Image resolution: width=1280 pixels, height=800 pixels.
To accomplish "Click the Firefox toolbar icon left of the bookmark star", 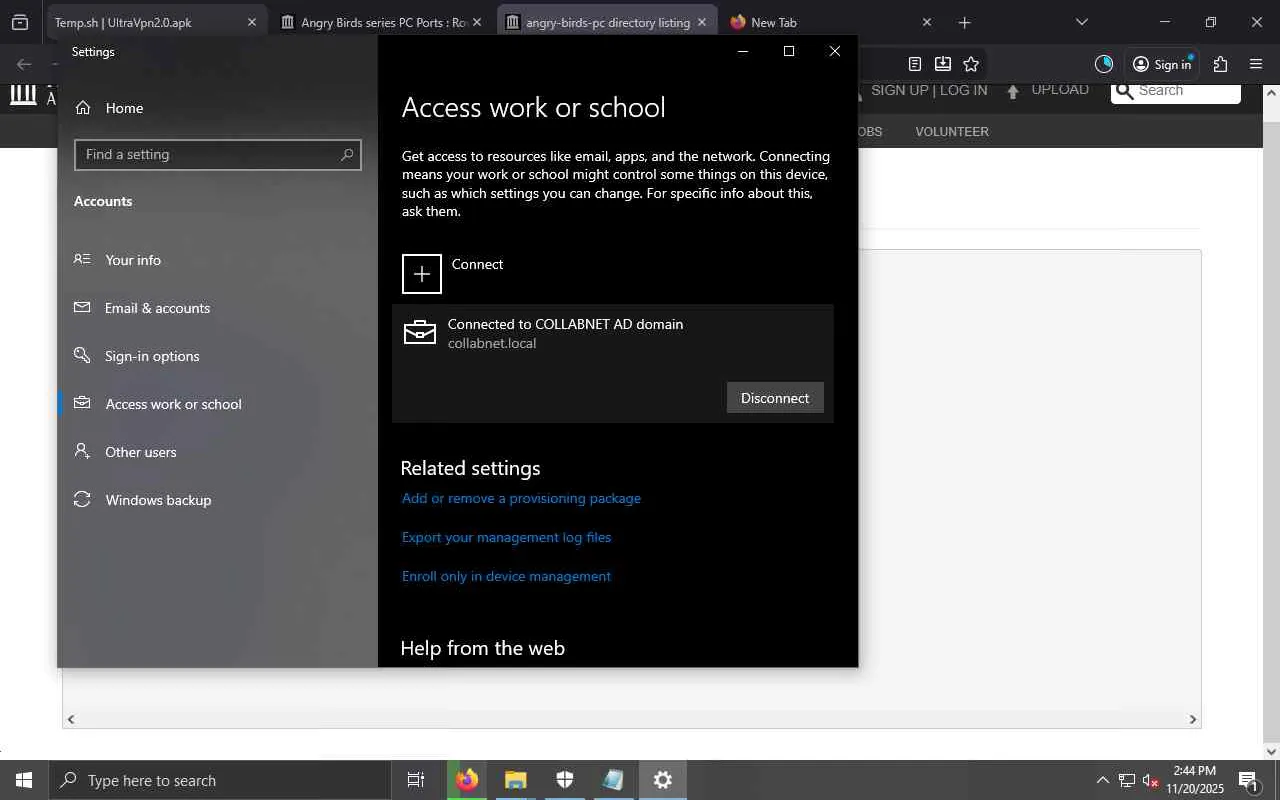I will point(942,64).
